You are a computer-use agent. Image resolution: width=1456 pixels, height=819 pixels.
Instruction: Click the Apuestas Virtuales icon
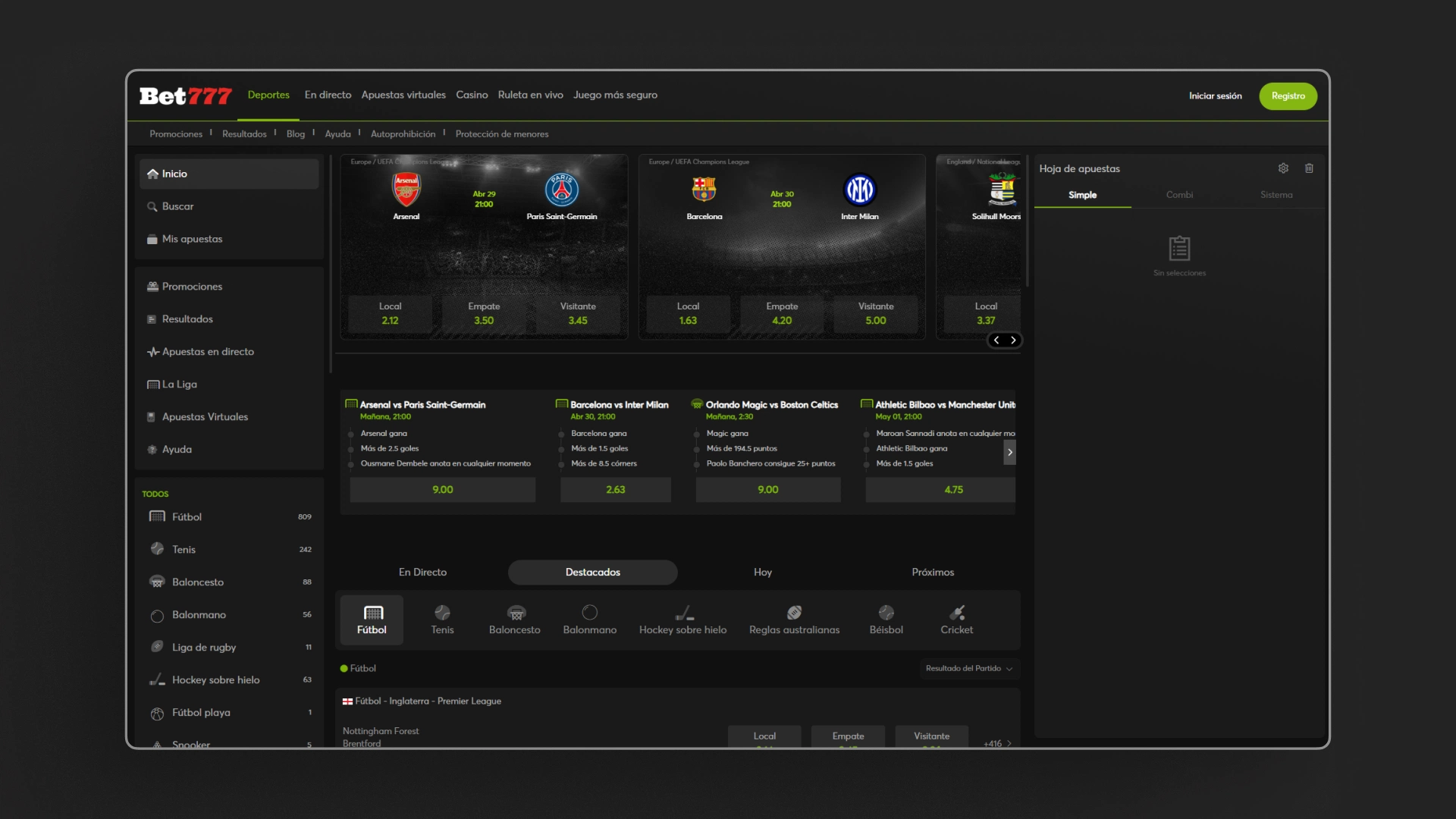point(152,417)
